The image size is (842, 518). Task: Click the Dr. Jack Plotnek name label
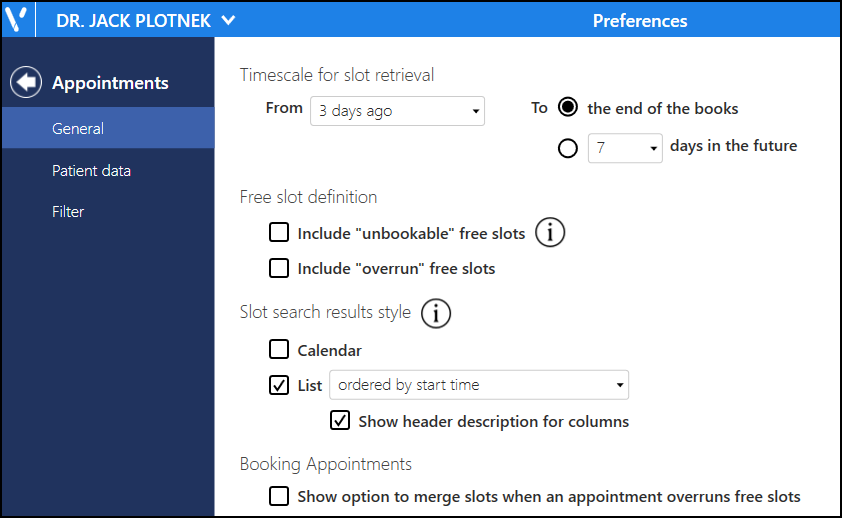pos(133,20)
